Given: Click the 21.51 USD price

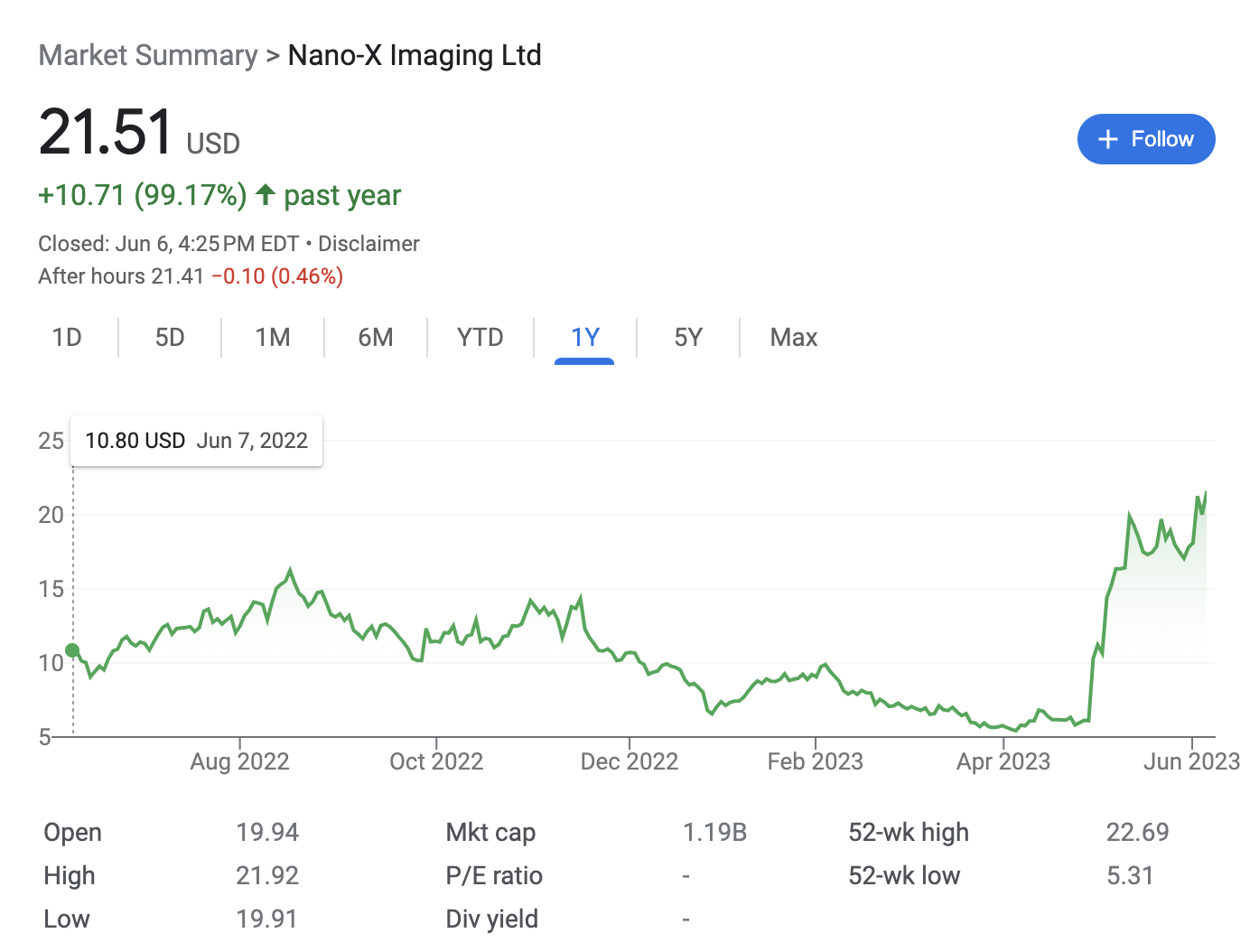Looking at the screenshot, I should [139, 133].
